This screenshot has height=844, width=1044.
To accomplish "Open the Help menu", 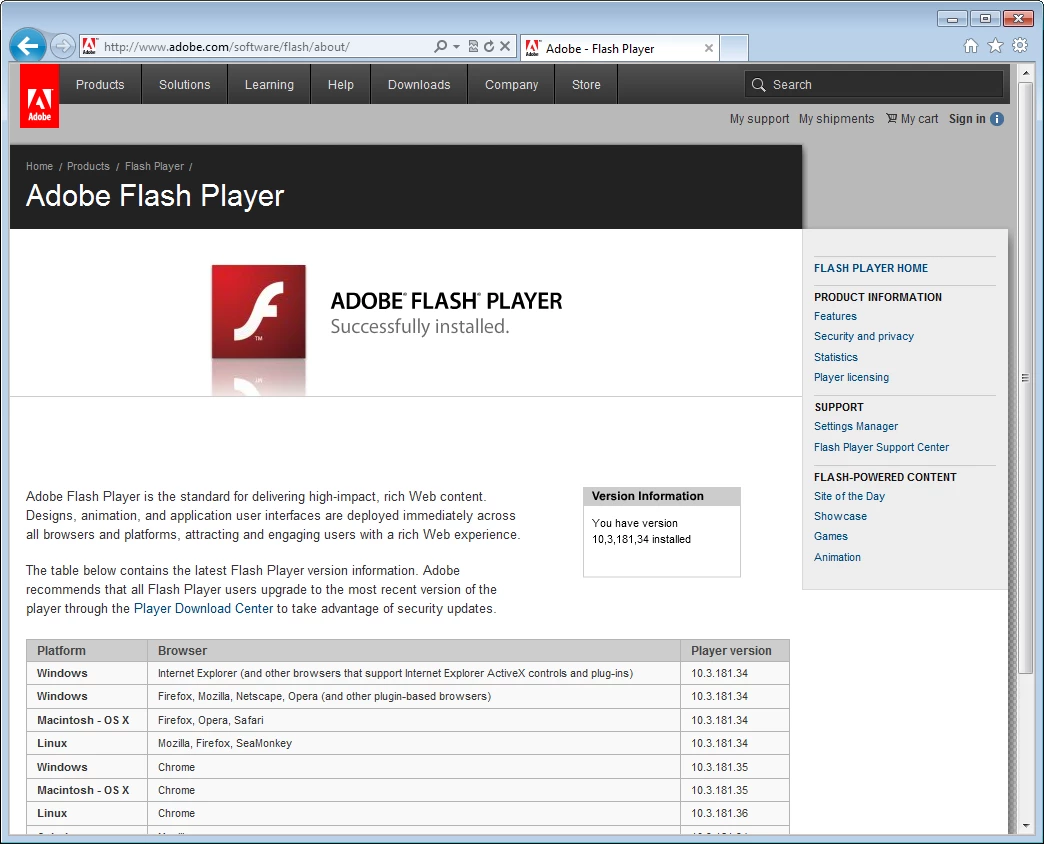I will (x=340, y=85).
